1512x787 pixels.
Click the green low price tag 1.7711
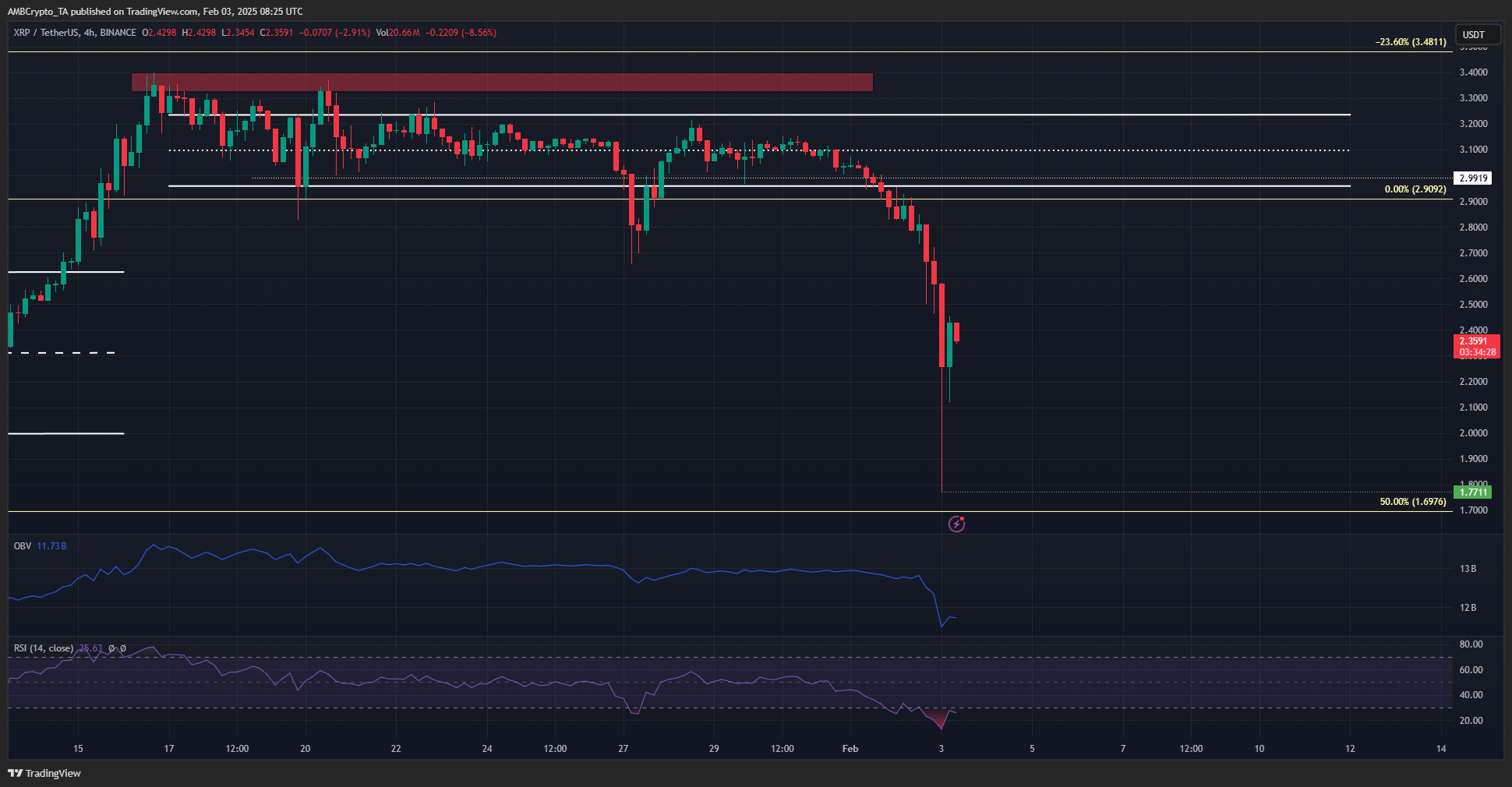click(x=1471, y=492)
